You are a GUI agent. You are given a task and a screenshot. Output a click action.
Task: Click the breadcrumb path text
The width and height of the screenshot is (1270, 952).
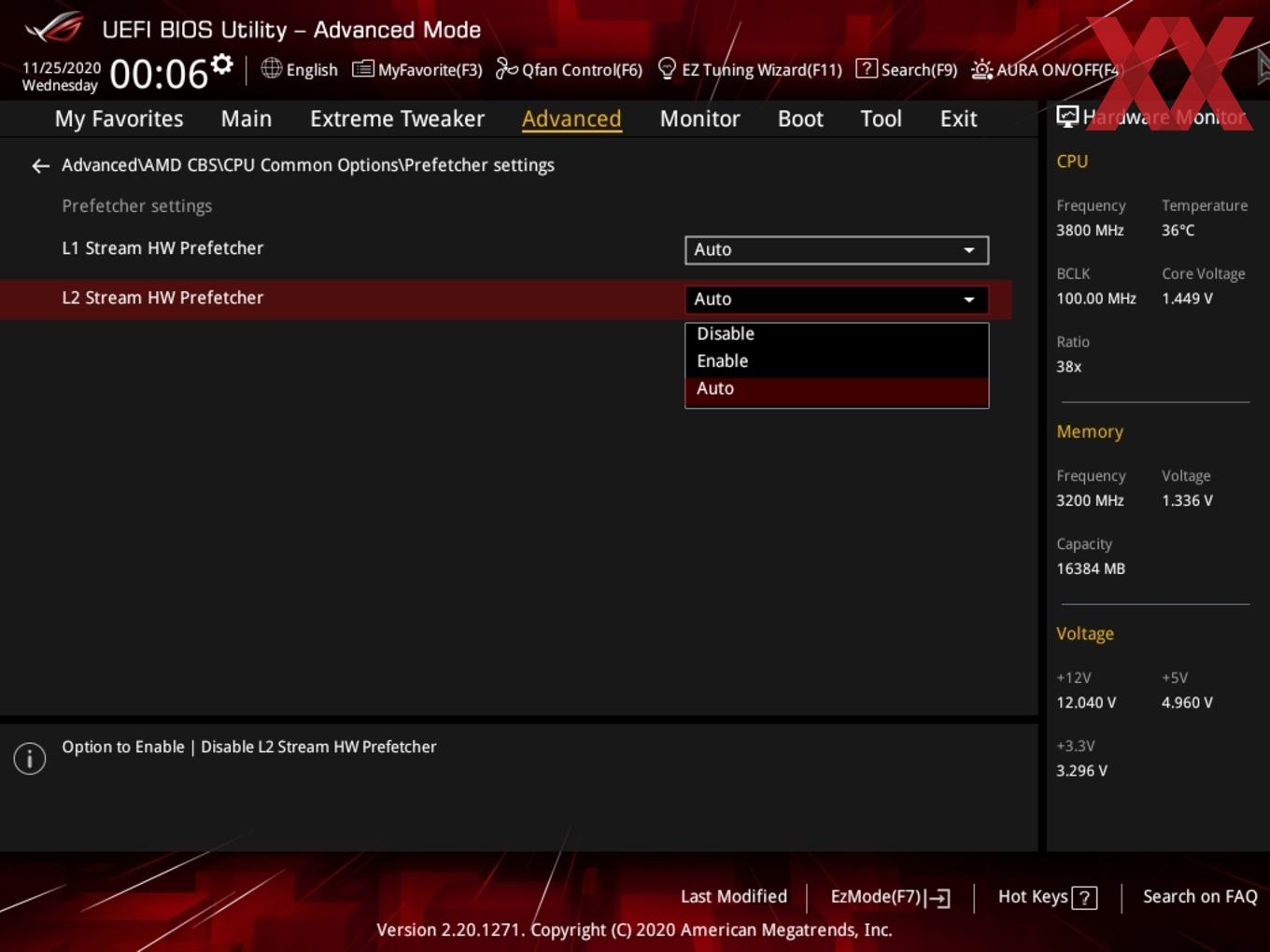click(308, 165)
